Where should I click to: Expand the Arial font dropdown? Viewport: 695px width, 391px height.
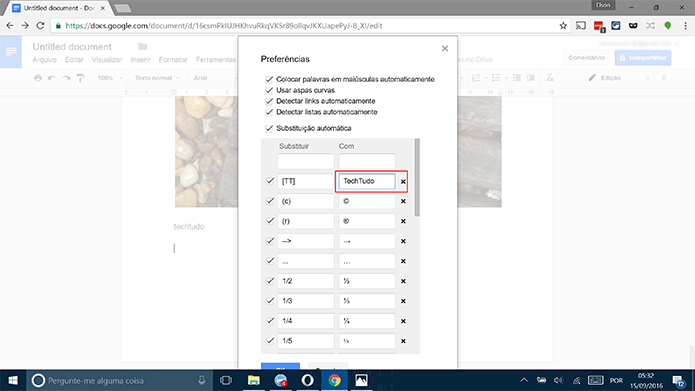click(214, 78)
